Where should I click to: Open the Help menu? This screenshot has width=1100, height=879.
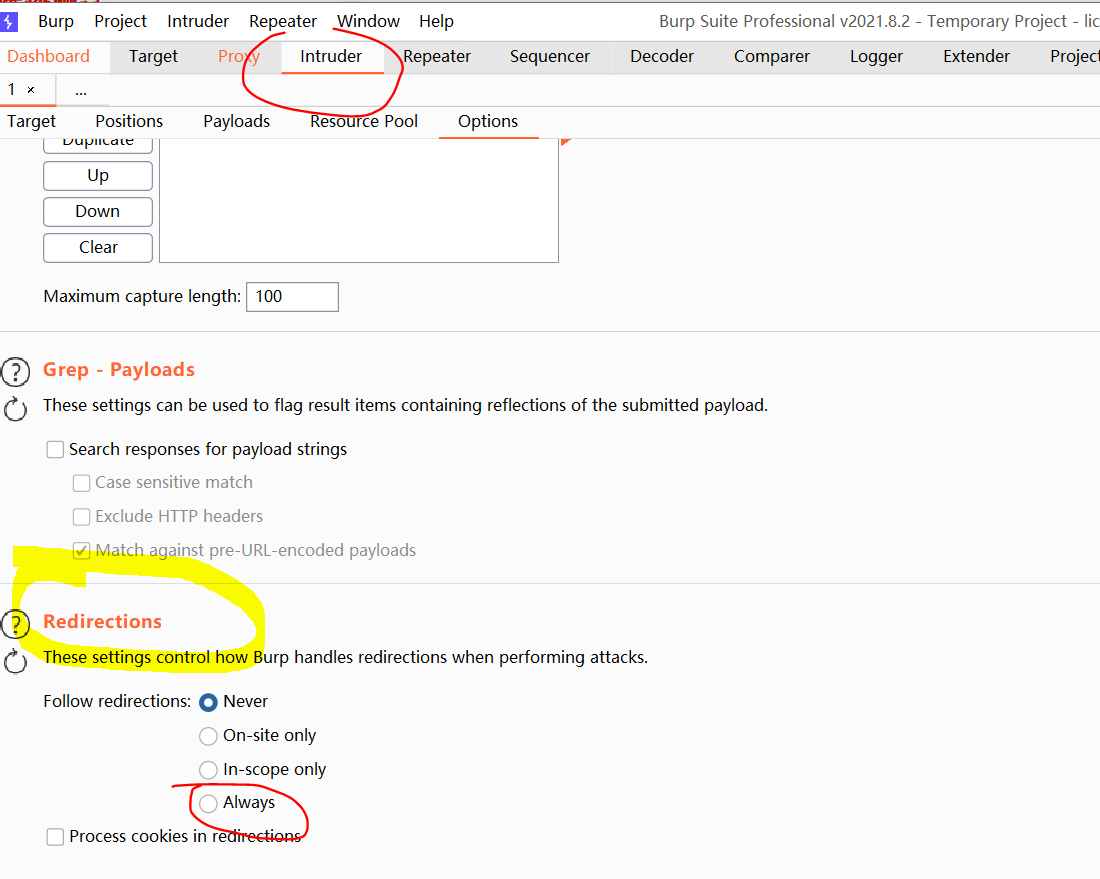[436, 22]
